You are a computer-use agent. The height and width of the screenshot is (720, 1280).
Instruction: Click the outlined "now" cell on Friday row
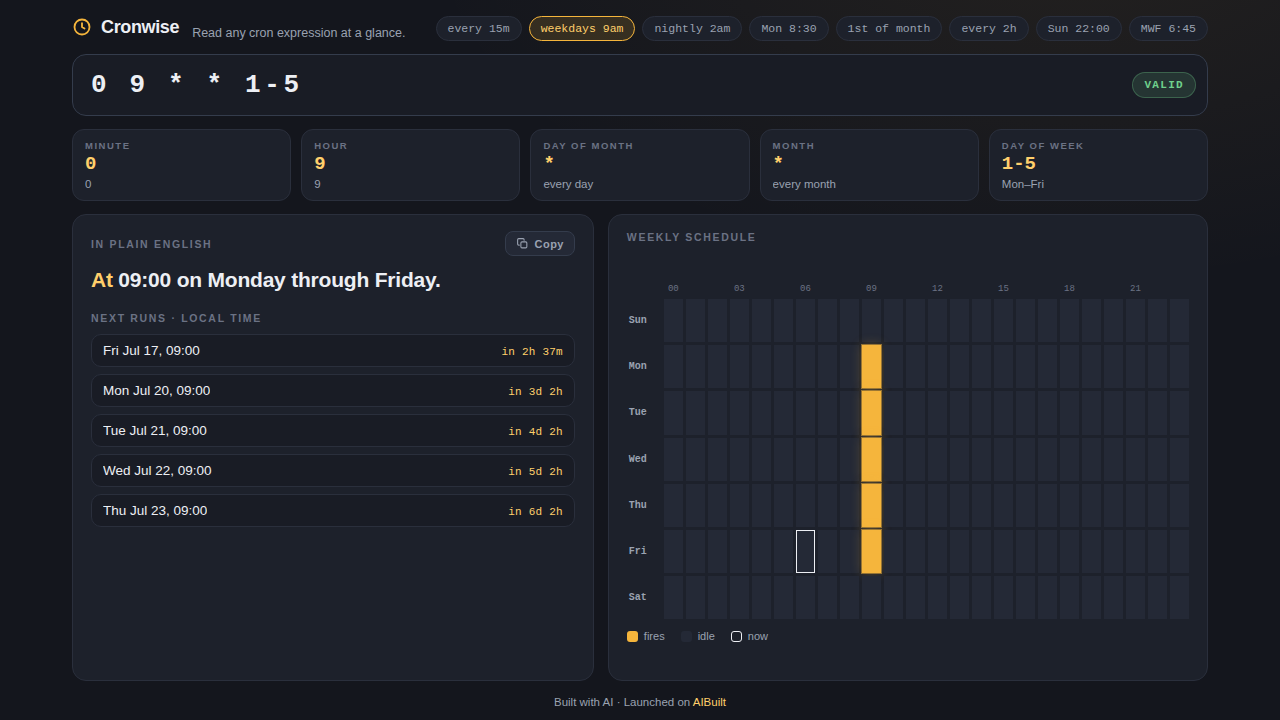(805, 551)
